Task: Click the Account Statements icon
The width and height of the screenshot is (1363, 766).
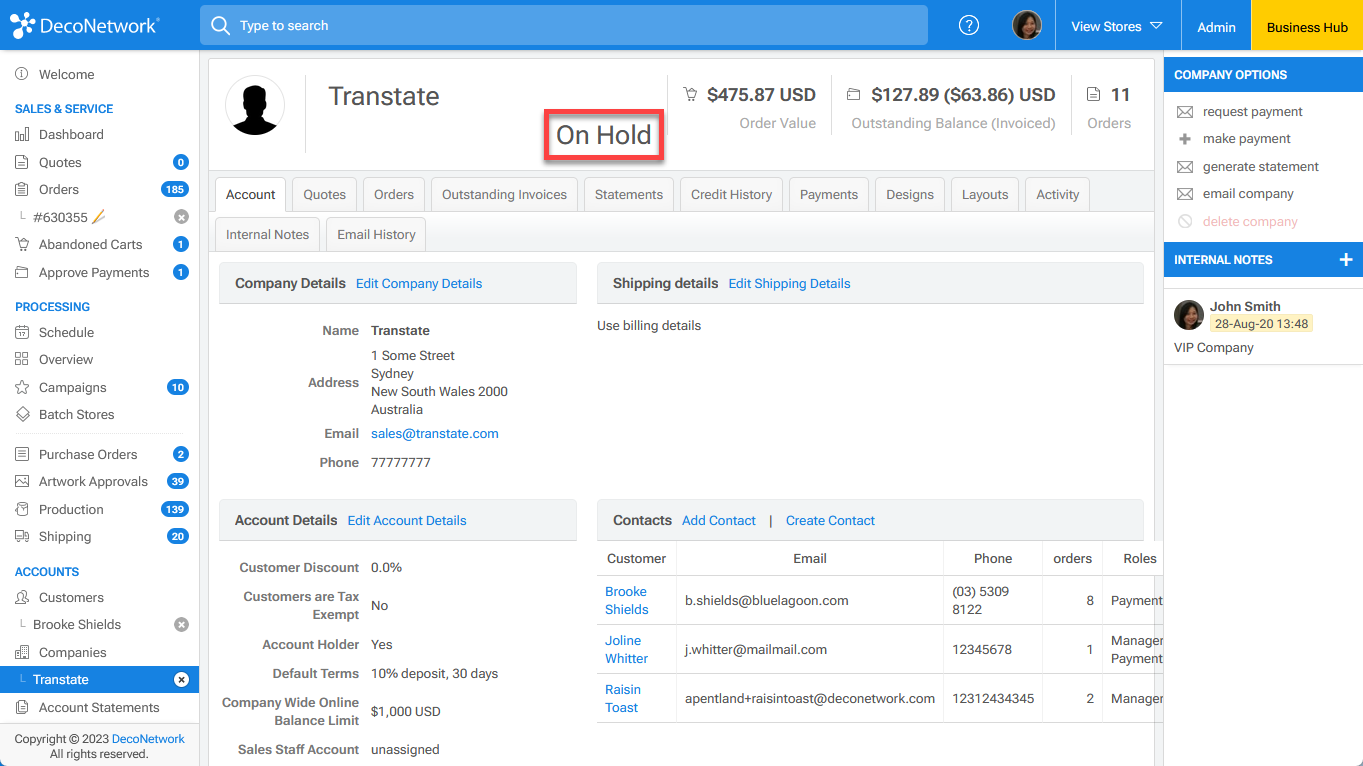Action: (x=22, y=708)
